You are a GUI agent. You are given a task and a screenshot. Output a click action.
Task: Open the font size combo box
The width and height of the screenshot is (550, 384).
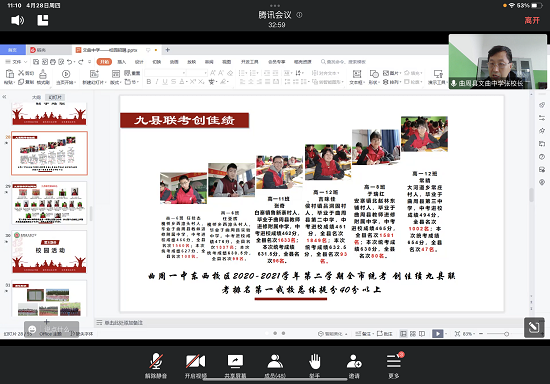coord(197,73)
